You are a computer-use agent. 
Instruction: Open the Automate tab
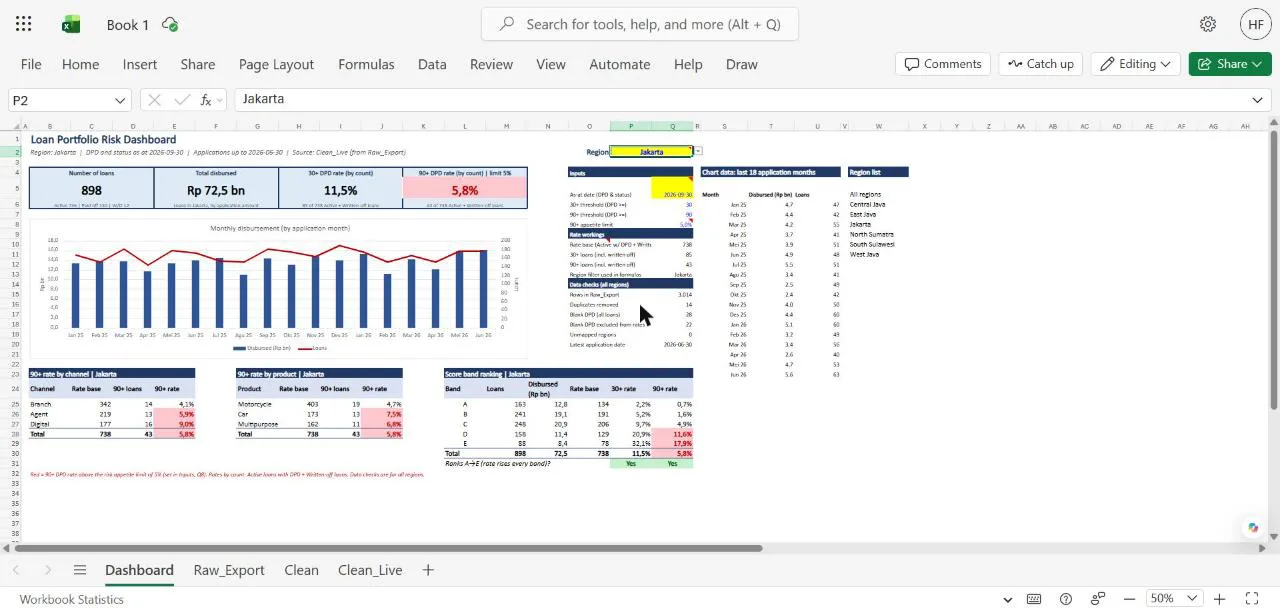coord(620,64)
